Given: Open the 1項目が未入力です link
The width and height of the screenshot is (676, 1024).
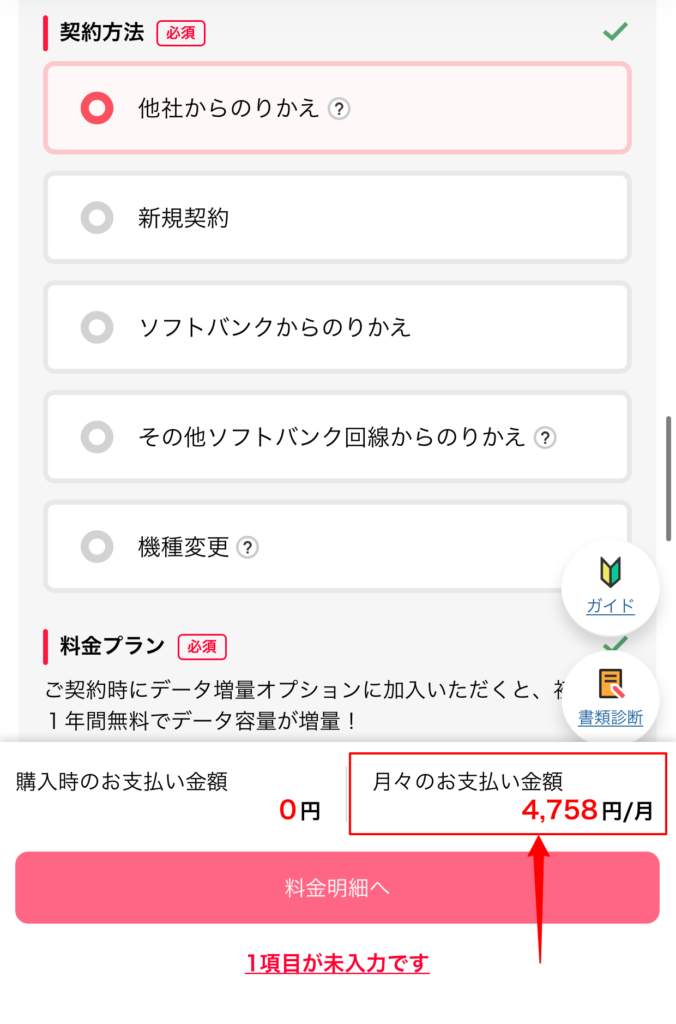Looking at the screenshot, I should (x=338, y=962).
